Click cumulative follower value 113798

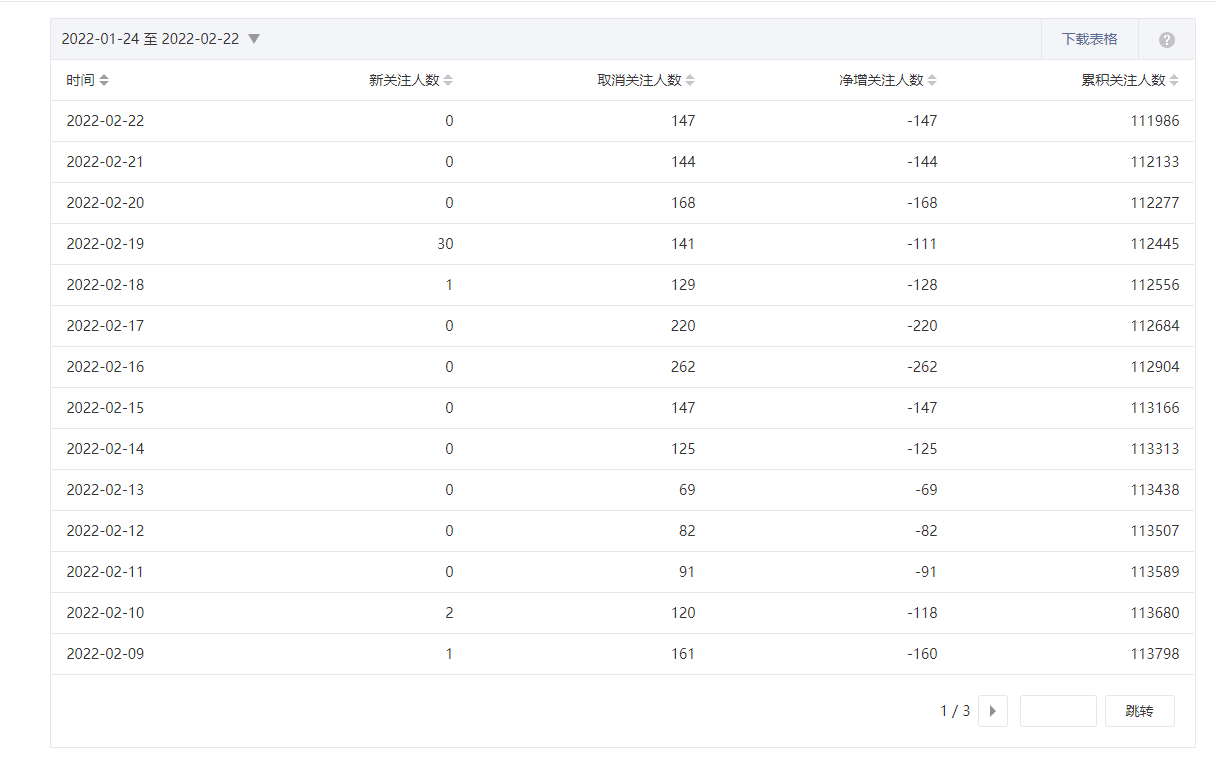pyautogui.click(x=1155, y=654)
